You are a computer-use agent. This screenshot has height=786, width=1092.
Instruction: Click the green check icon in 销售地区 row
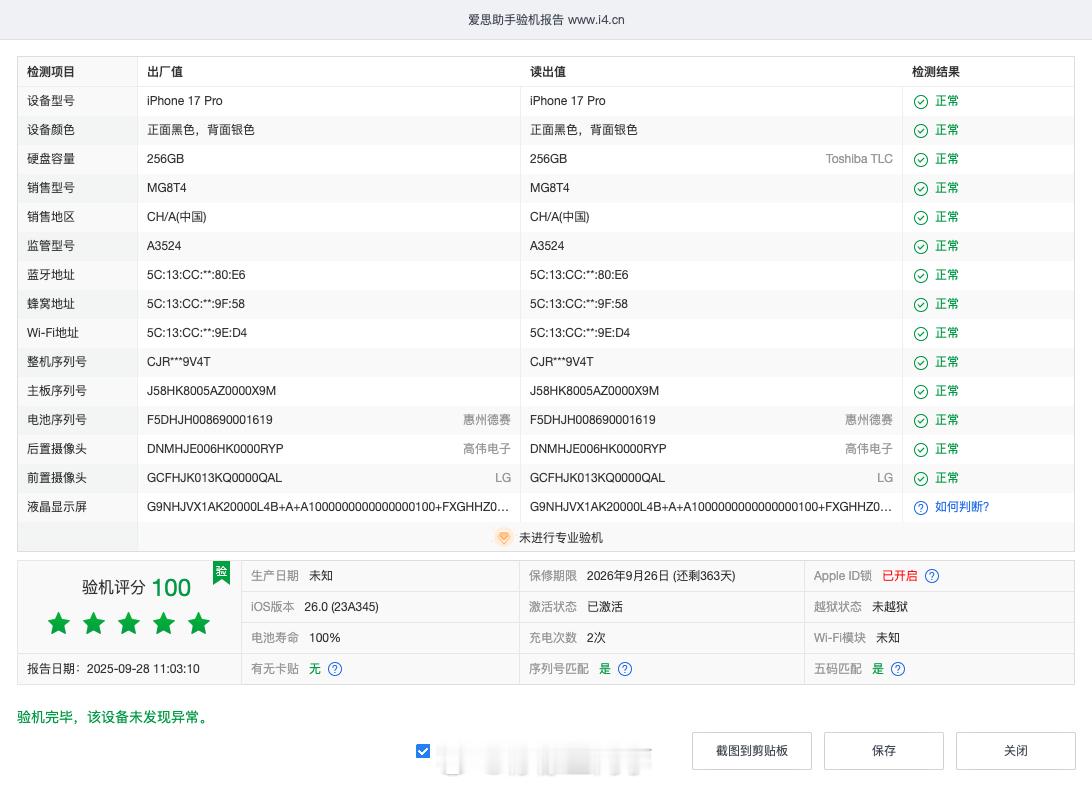(x=921, y=218)
